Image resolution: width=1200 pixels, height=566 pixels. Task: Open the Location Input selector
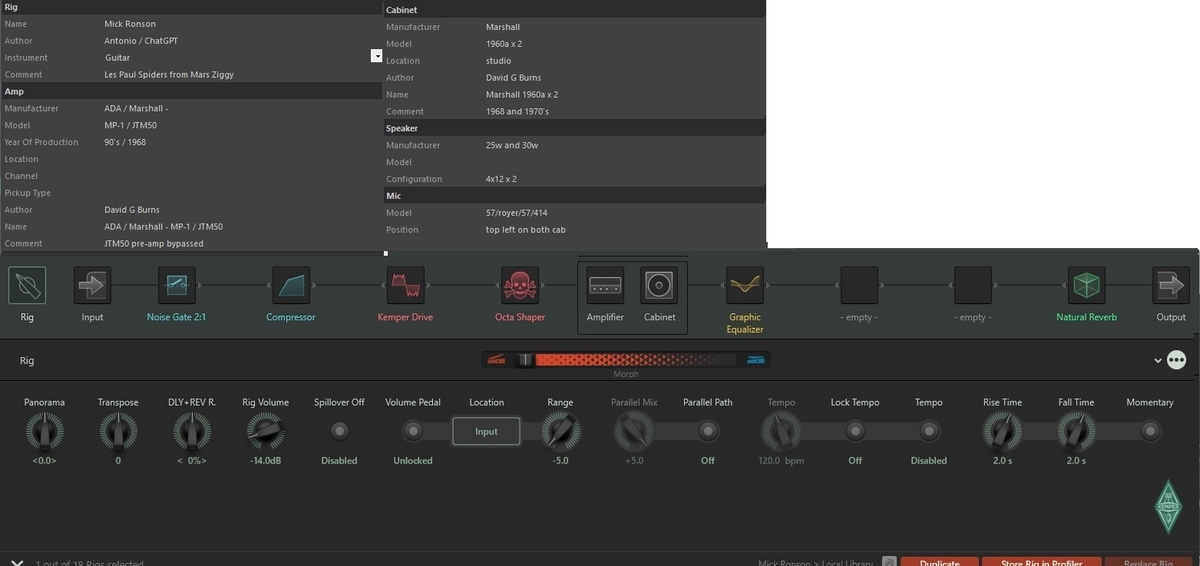coord(486,431)
